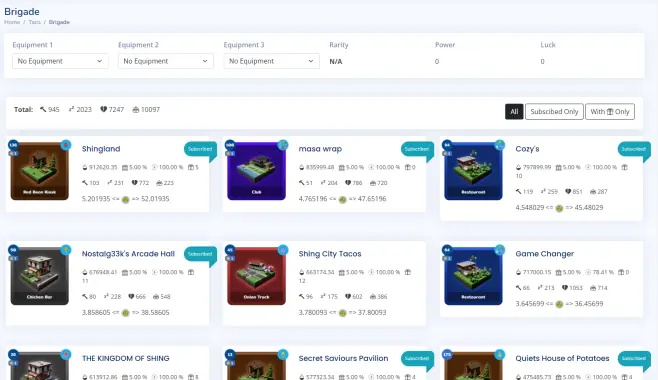
Task: Click the basket icon next to 10097 in Total
Action: coord(136,109)
